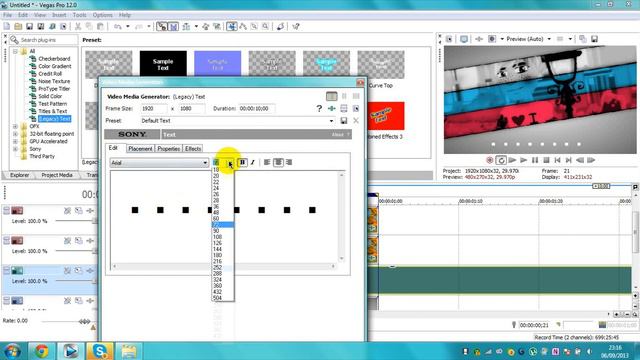Image resolution: width=640 pixels, height=360 pixels.
Task: Click the Cut scissors toolbar icon
Action: [78, 27]
